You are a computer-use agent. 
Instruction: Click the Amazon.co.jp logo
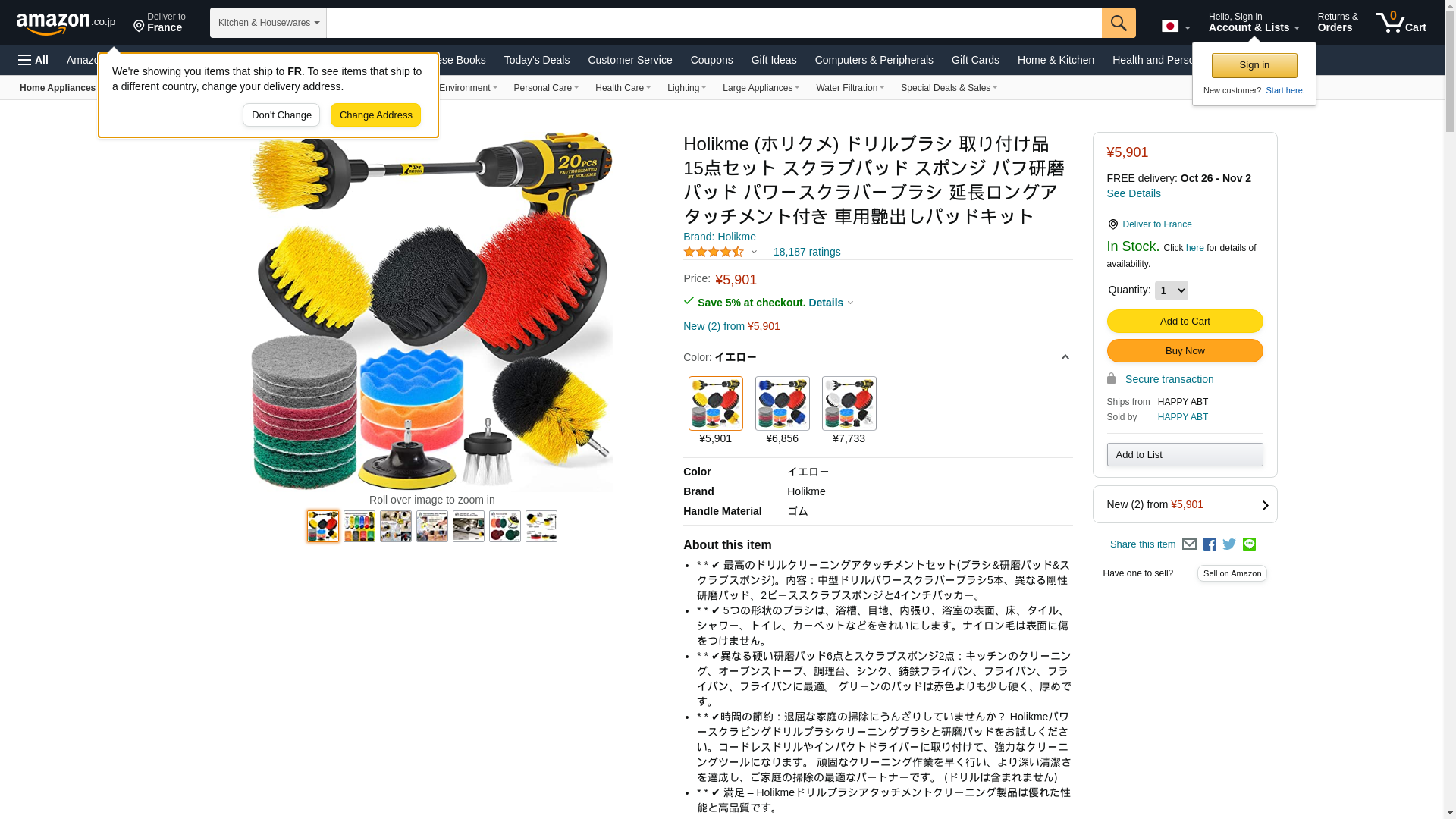click(x=66, y=24)
